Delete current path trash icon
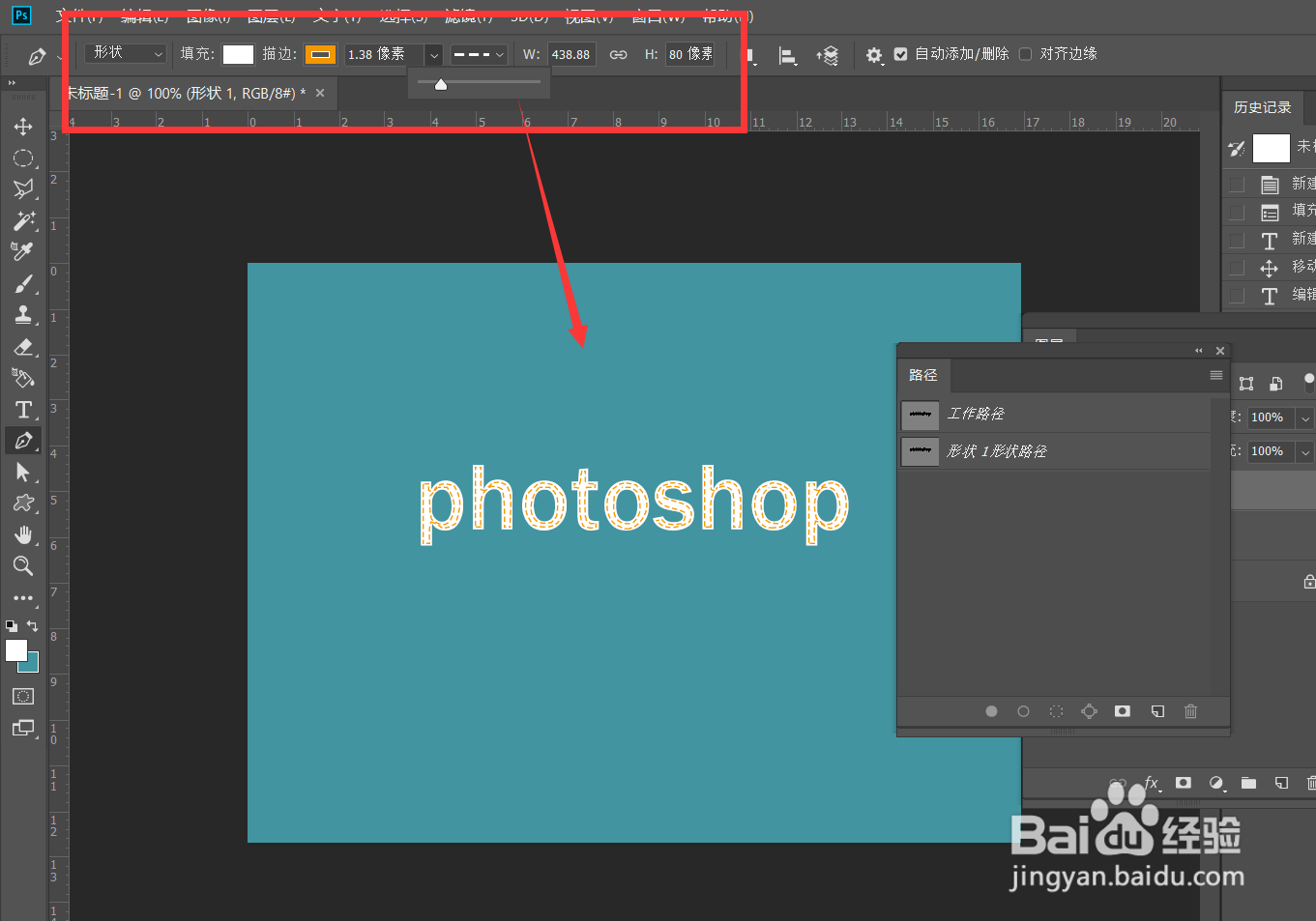The image size is (1316, 921). [x=1190, y=711]
